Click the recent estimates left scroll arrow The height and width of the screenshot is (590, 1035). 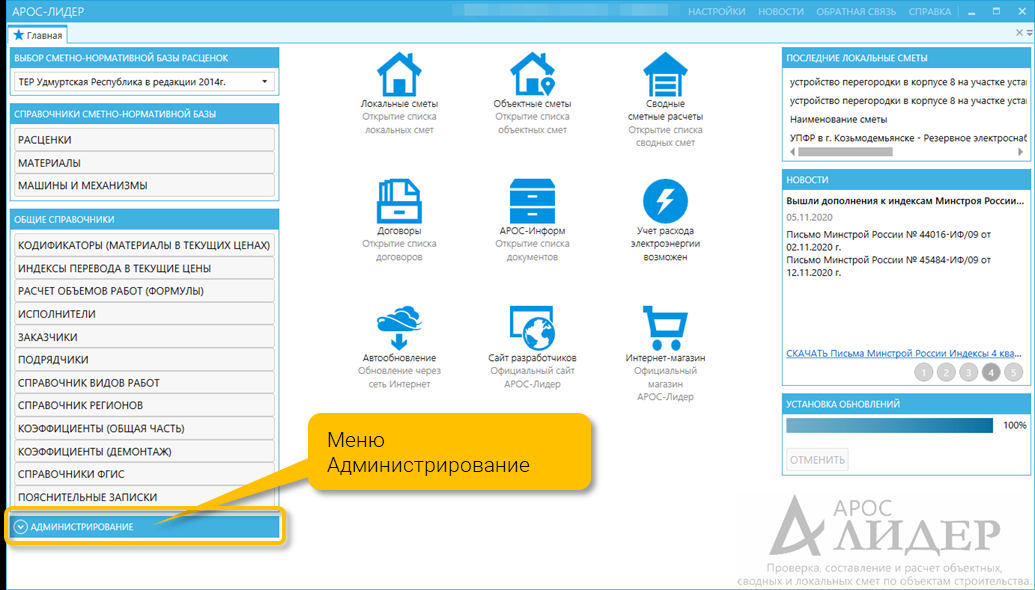pyautogui.click(x=792, y=152)
